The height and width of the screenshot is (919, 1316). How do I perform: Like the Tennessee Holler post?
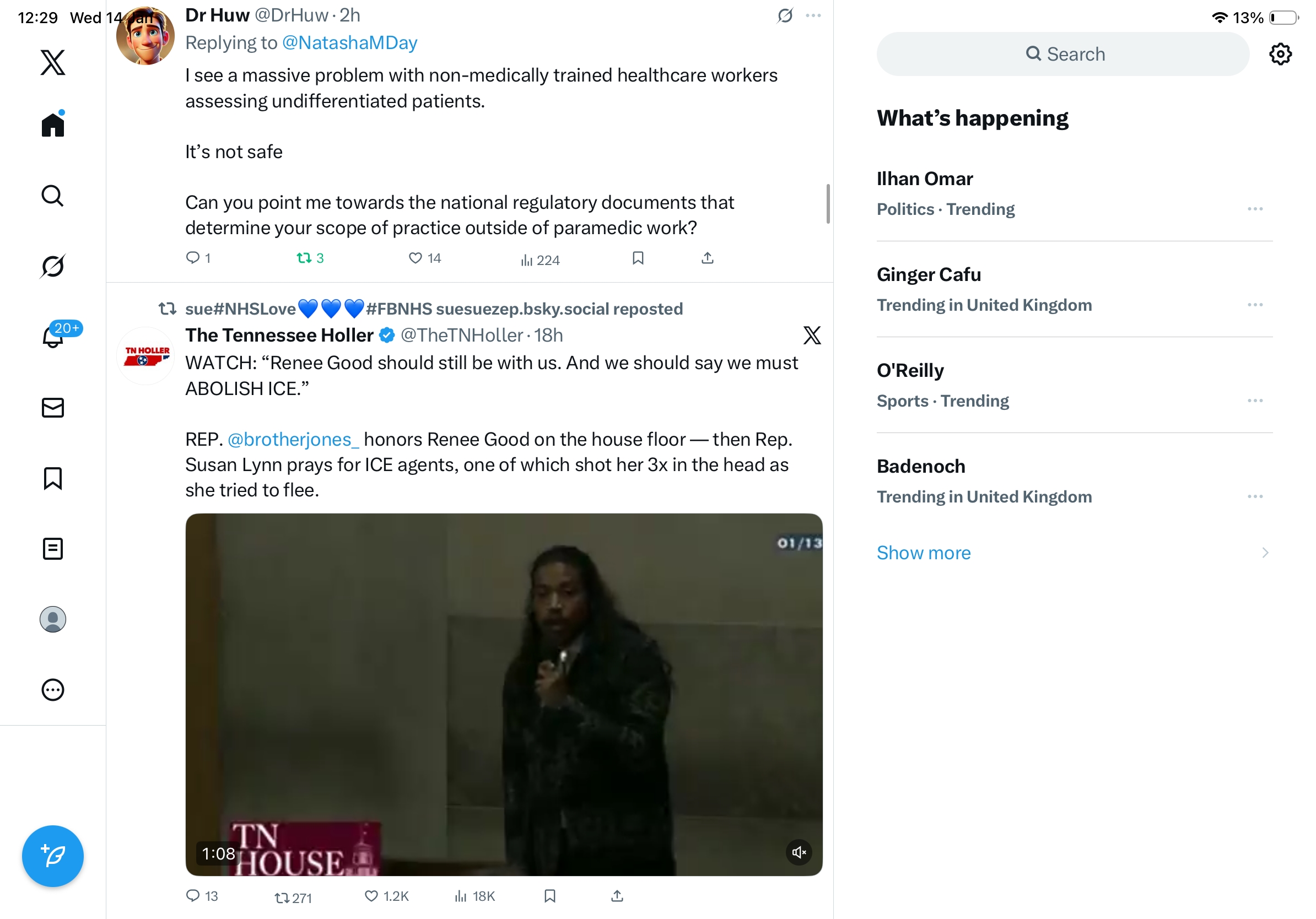coord(371,895)
